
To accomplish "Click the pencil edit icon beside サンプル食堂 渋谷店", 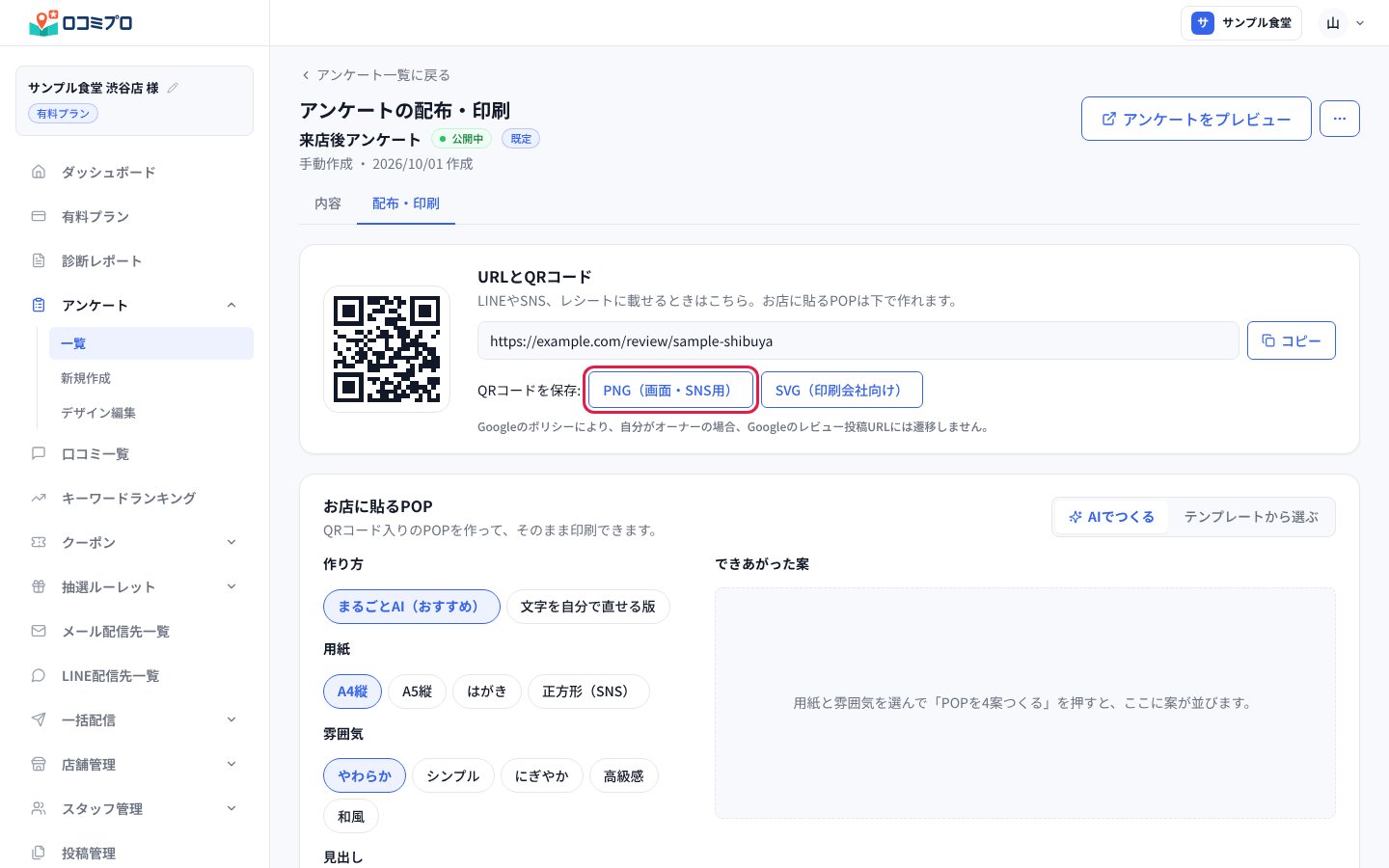I will click(x=174, y=88).
